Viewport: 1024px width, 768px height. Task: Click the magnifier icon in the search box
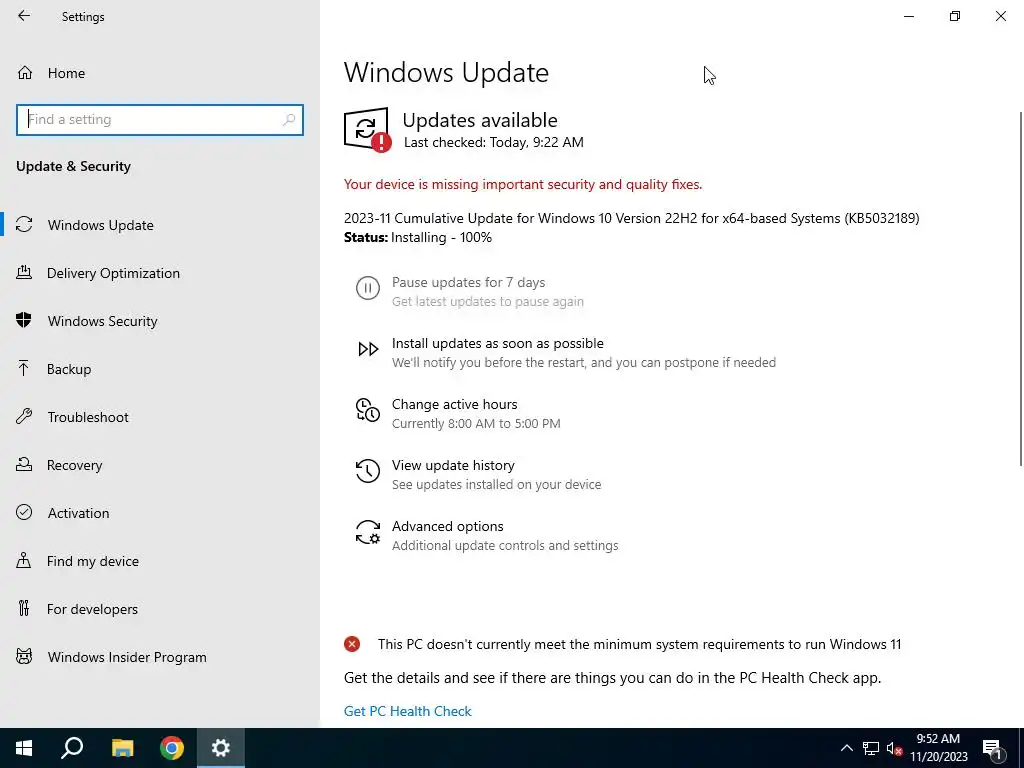(289, 120)
